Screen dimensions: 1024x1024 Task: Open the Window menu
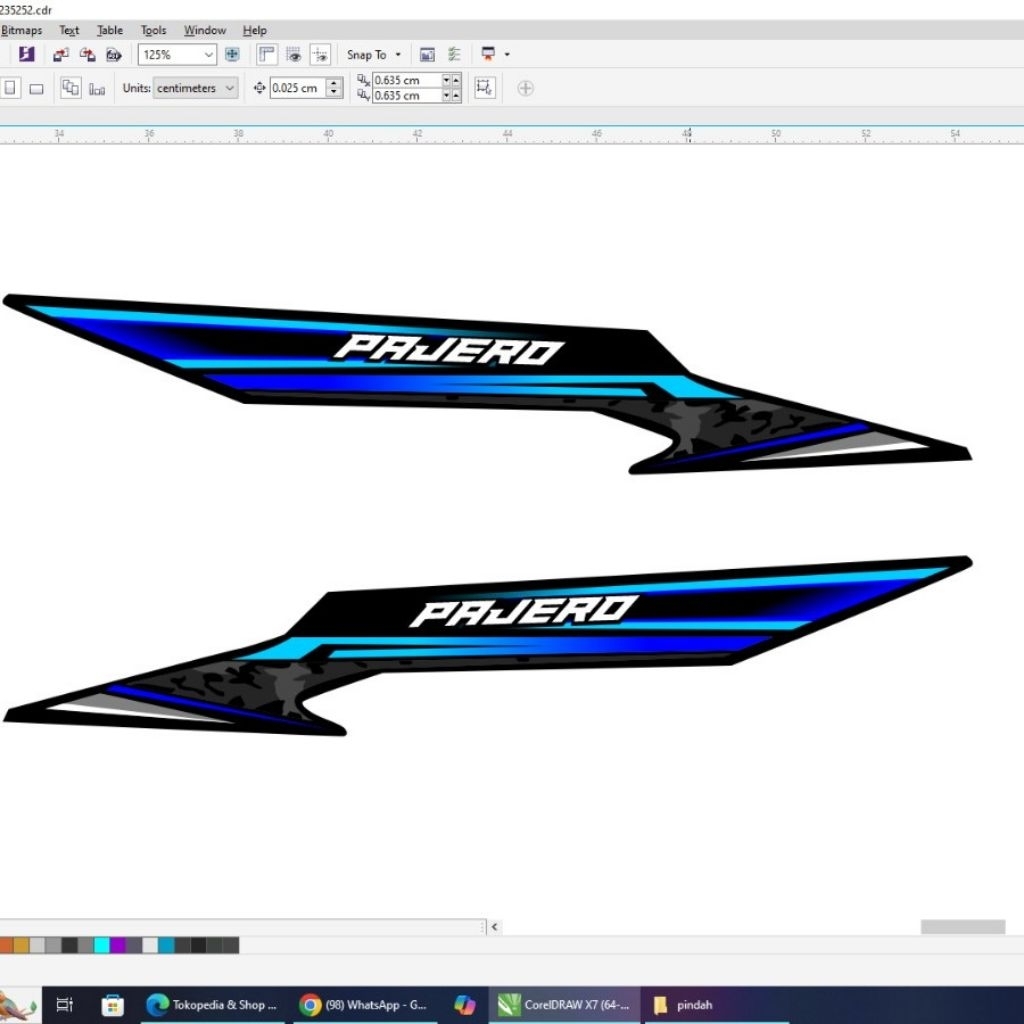pos(204,30)
